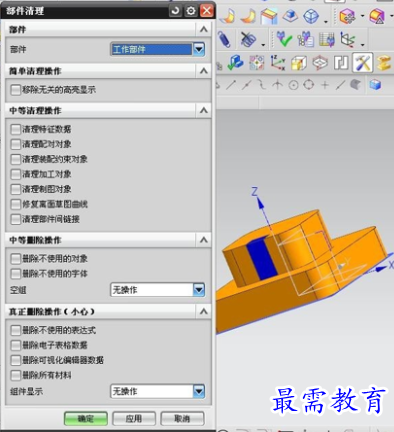Image resolution: width=394 pixels, height=432 pixels.
Task: Enable quadrant point snap circle icon
Action: pos(309,85)
